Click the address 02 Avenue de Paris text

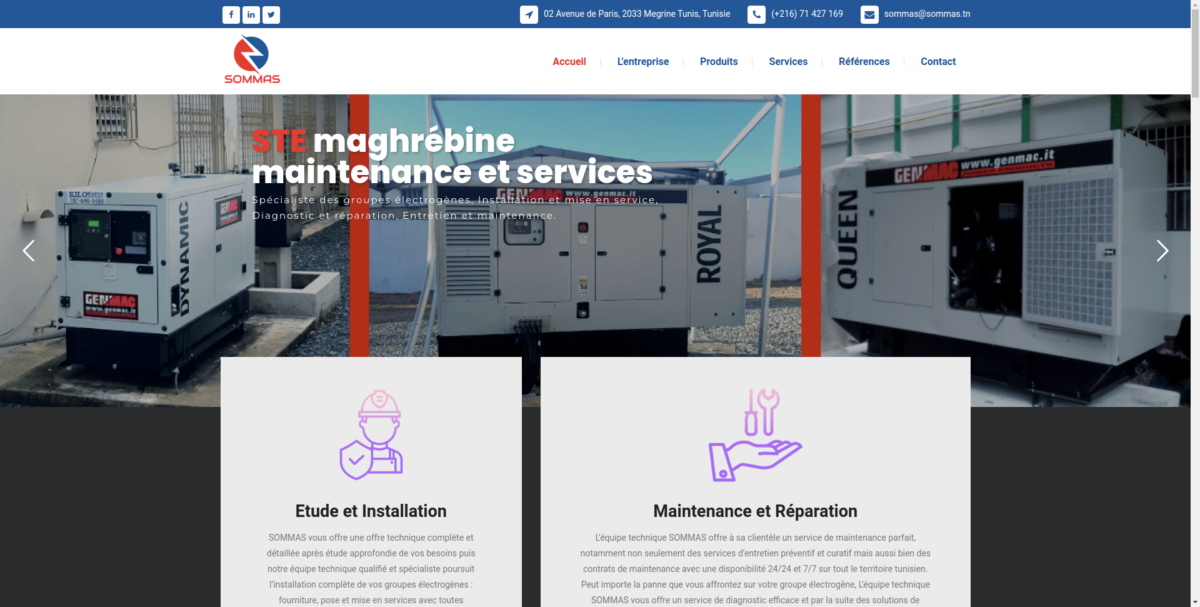click(637, 14)
